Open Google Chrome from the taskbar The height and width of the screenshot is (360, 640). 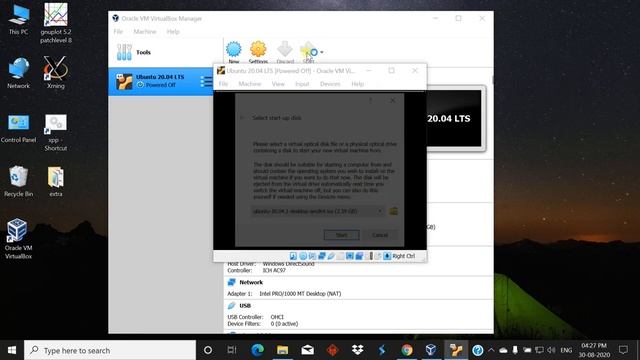[x=406, y=350]
